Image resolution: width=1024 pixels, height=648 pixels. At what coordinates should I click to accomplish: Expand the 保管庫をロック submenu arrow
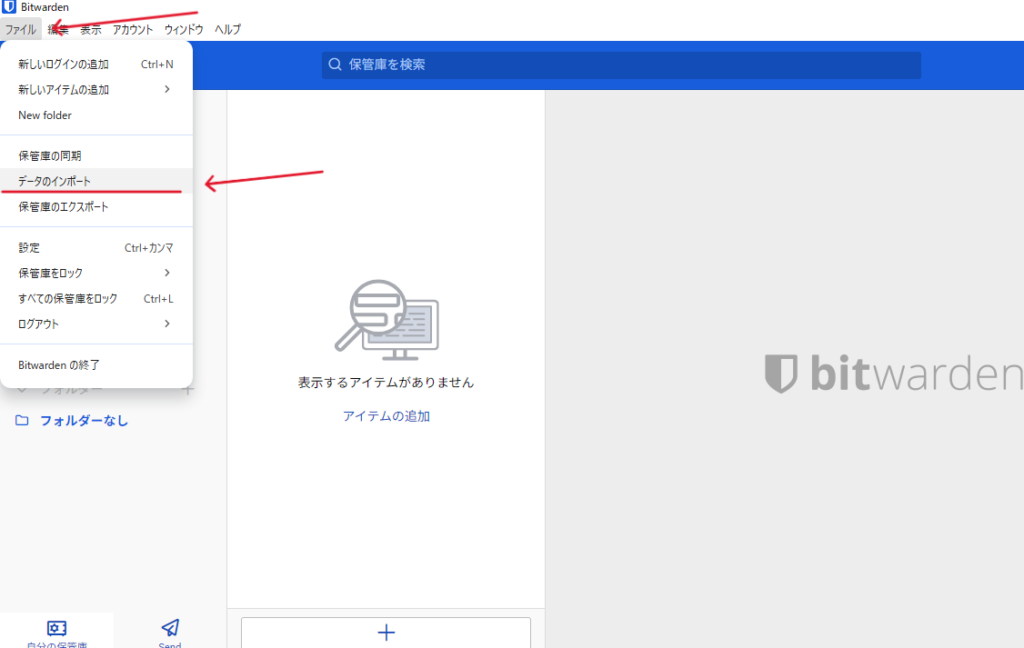click(167, 273)
